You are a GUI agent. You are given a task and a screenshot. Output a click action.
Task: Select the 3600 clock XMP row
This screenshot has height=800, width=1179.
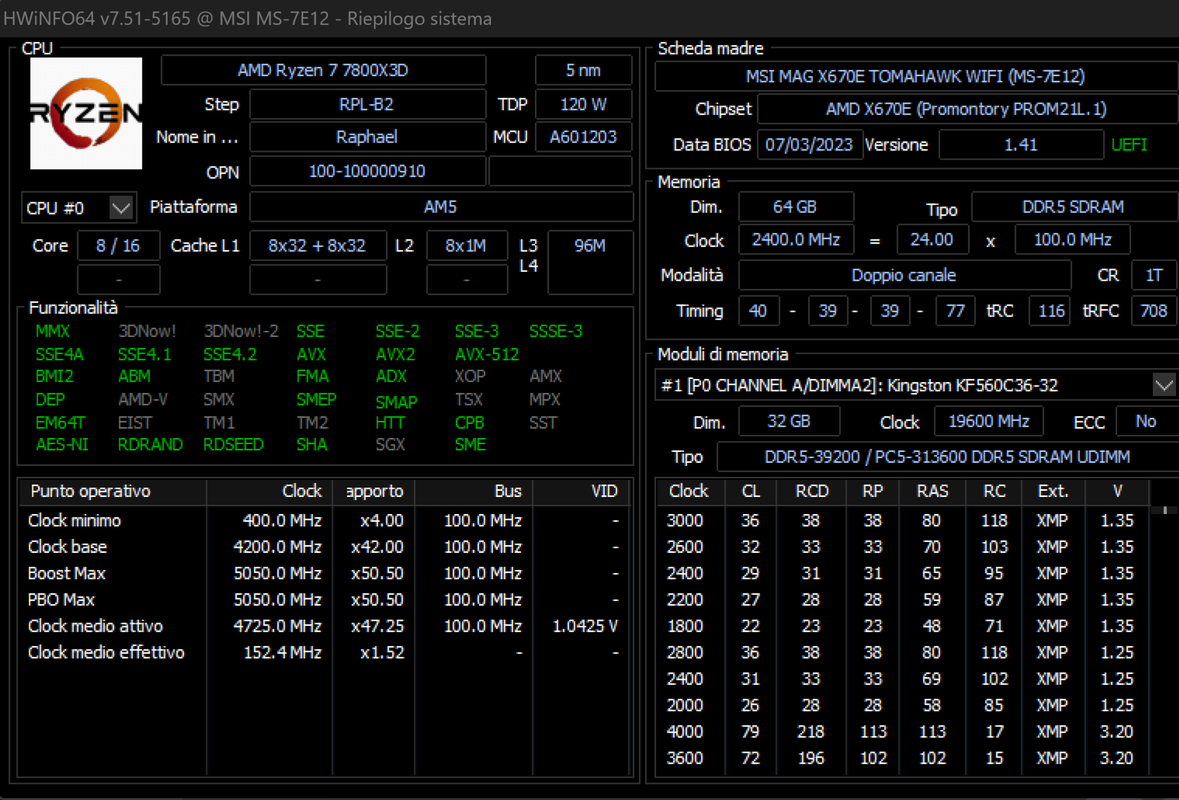(902, 758)
